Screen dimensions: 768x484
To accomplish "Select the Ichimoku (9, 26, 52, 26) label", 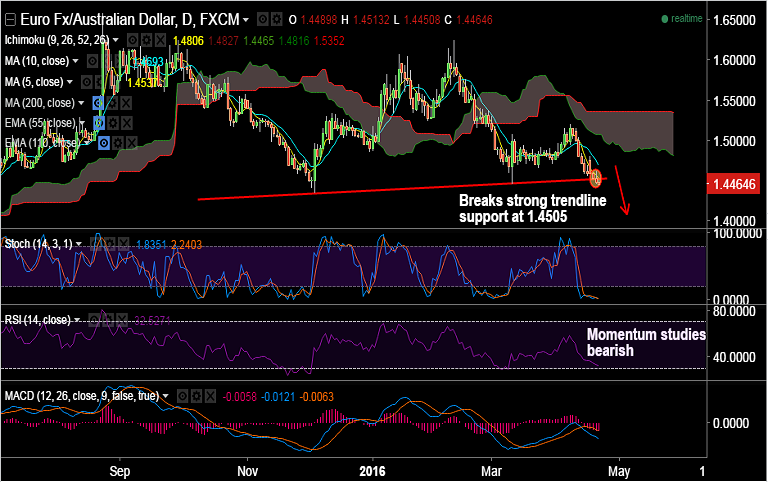I will [x=57, y=40].
